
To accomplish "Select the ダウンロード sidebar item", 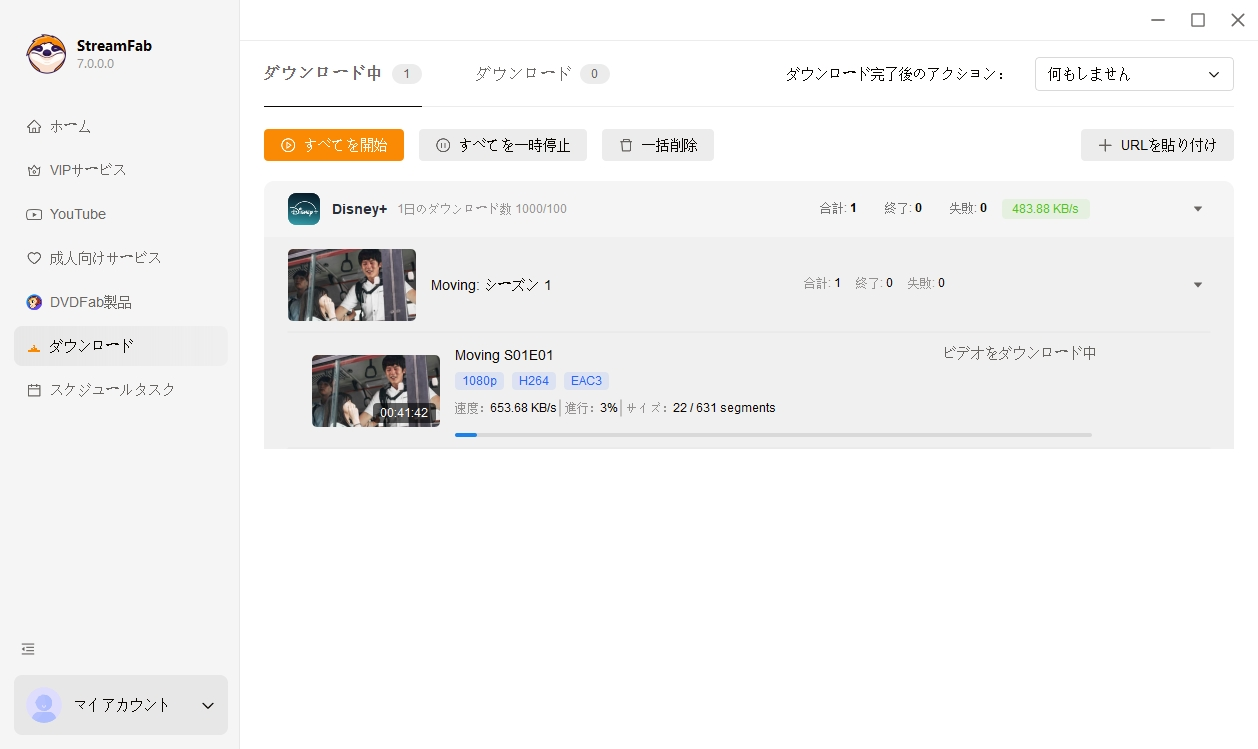I will click(89, 345).
